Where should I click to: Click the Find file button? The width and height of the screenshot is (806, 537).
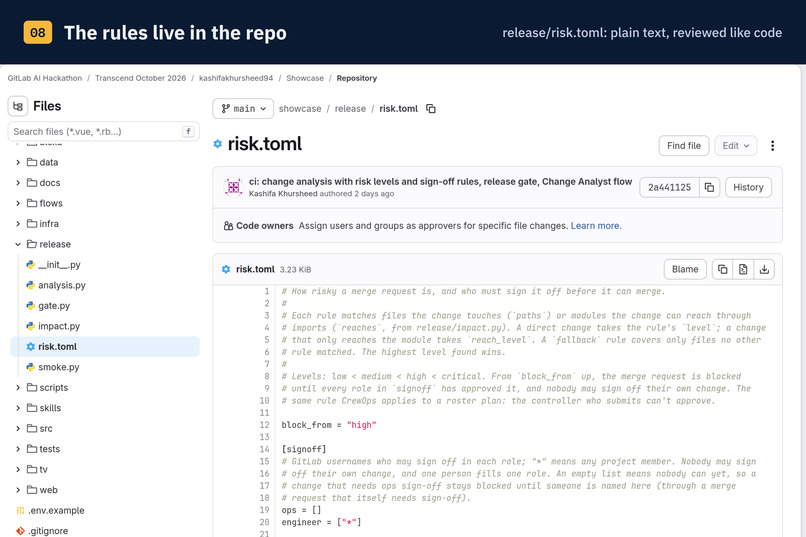(x=684, y=146)
